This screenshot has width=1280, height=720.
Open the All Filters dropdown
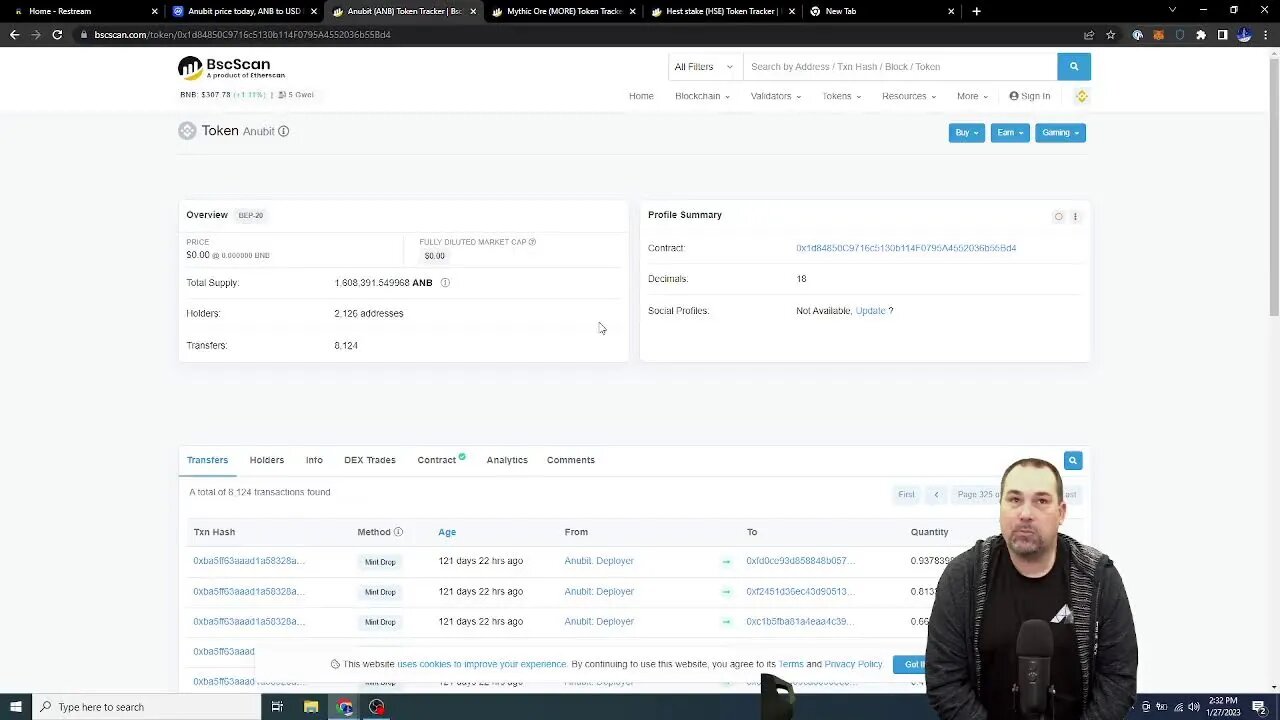704,67
